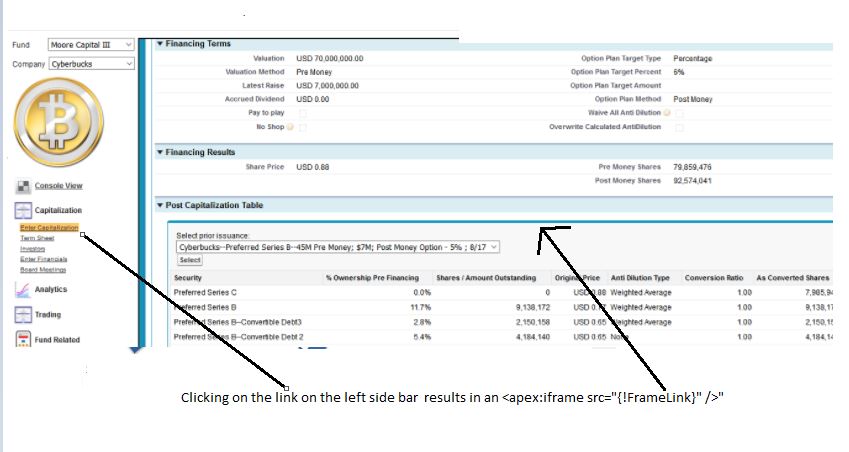
Task: Click the blue sidebar collapse arrow
Action: [x=135, y=350]
